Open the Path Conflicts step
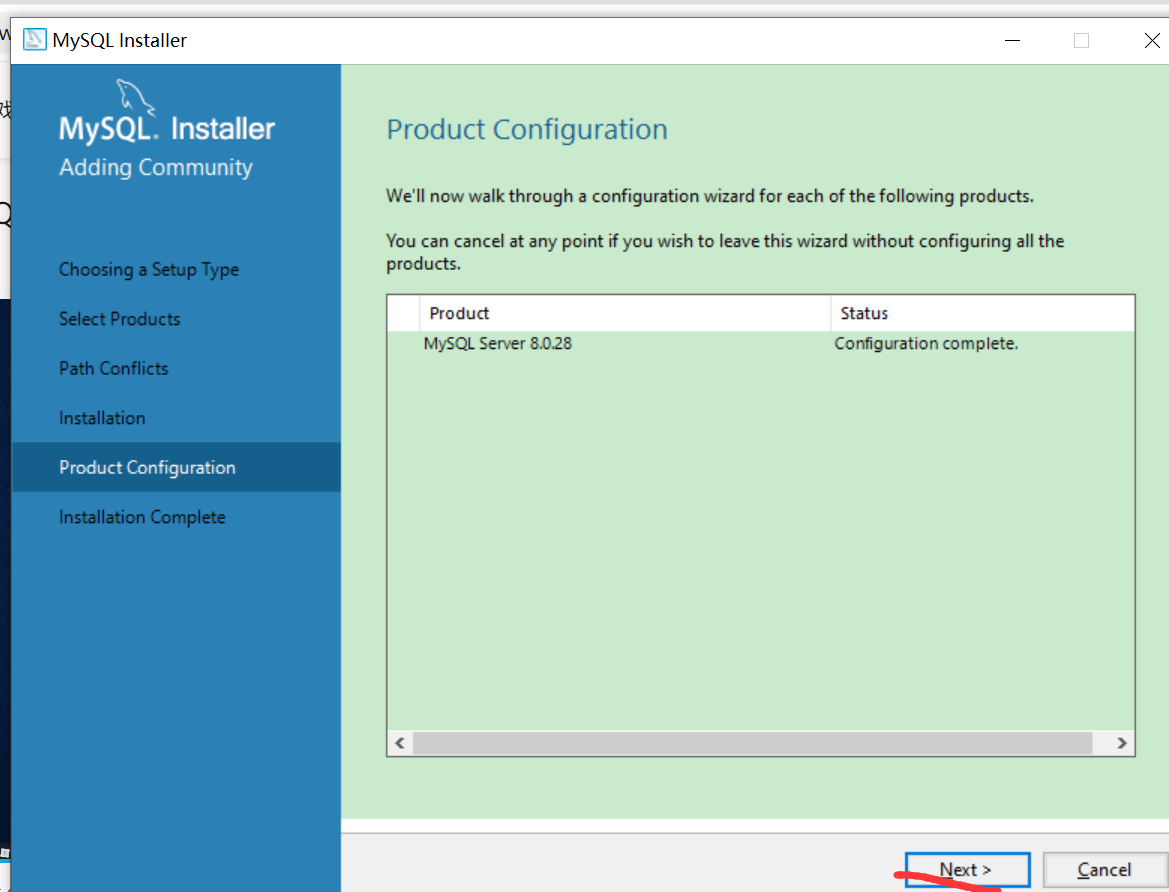 [113, 368]
